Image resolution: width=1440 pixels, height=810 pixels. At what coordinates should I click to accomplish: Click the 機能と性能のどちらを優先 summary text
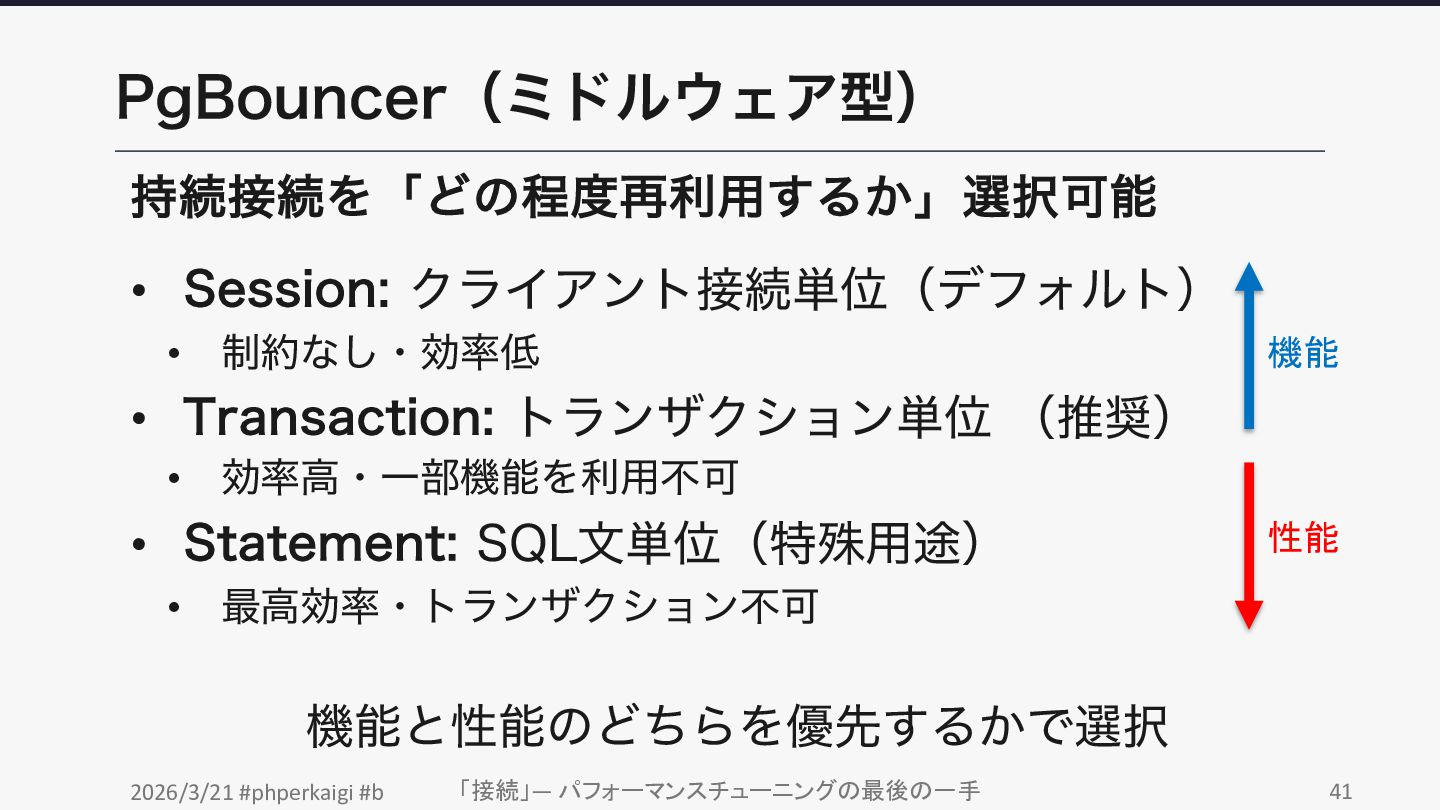coord(737,727)
